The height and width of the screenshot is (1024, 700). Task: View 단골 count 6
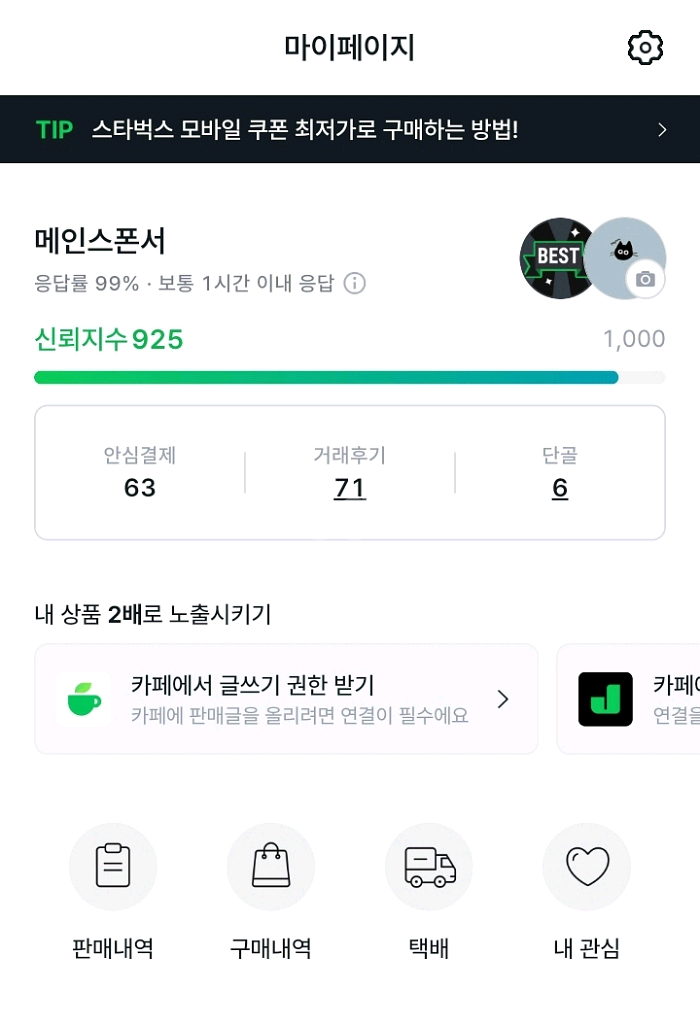(x=560, y=488)
